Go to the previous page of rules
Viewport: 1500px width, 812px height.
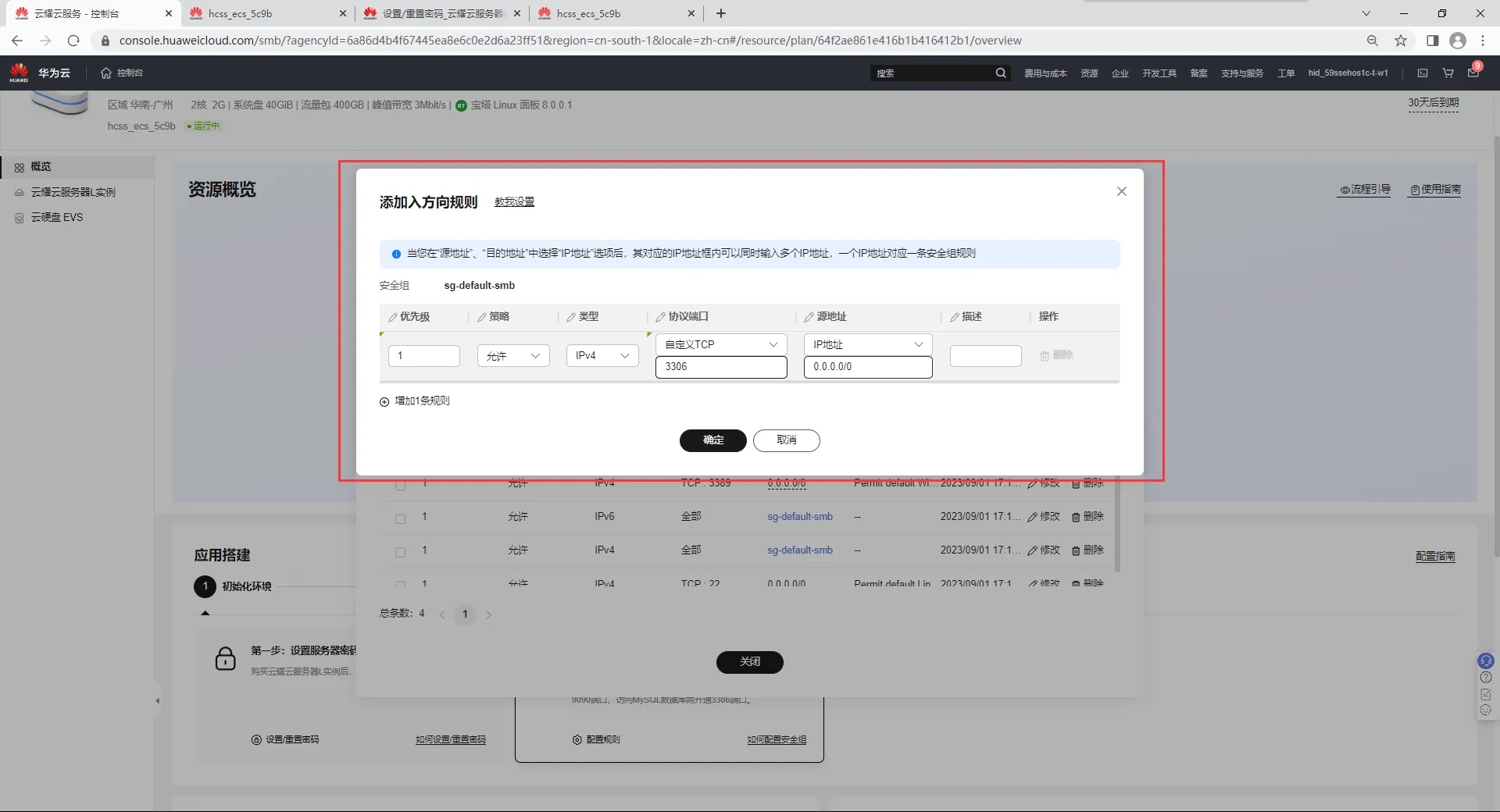442,614
